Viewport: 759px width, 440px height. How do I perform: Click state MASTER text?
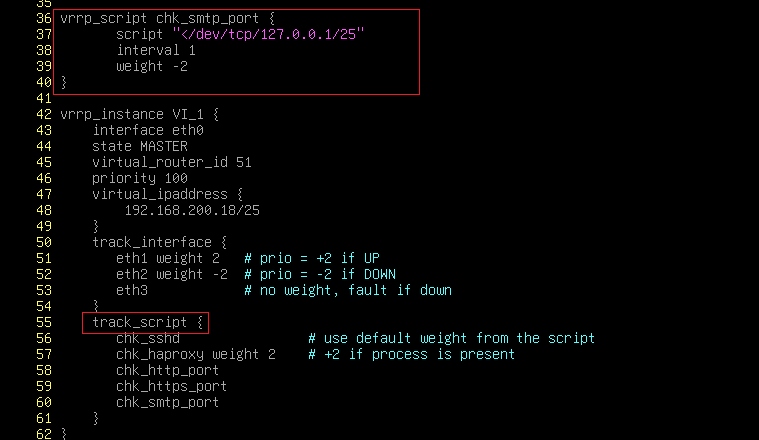pos(140,146)
